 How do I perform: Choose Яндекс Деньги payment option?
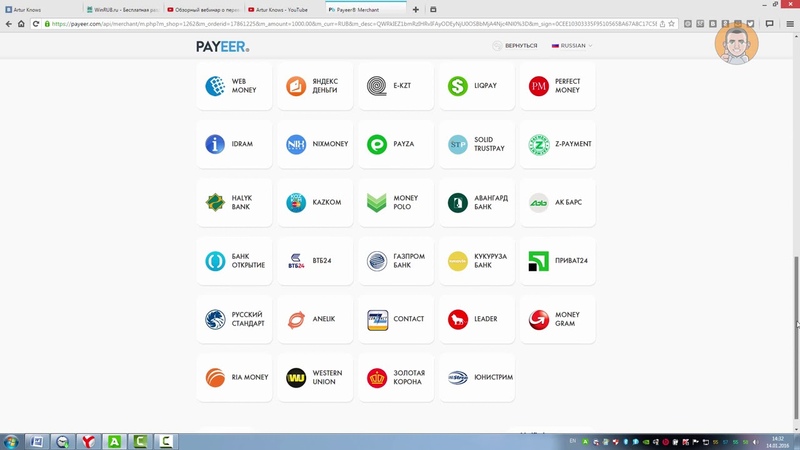coord(315,86)
